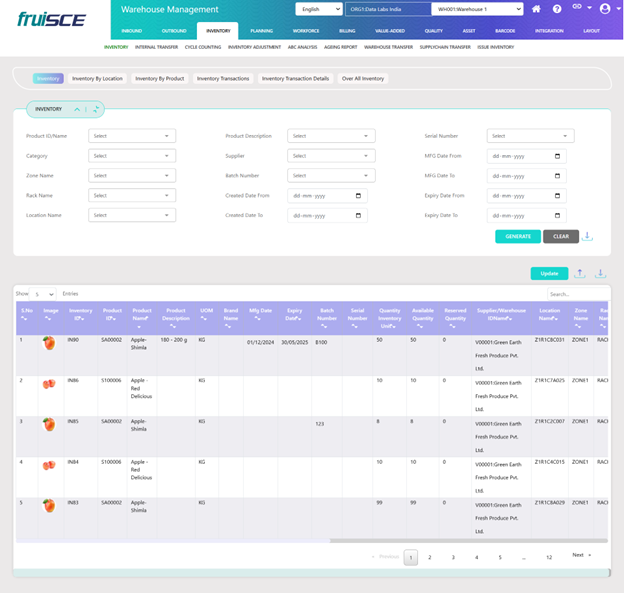Image resolution: width=624 pixels, height=593 pixels.
Task: Click the upload icon beside Update button
Action: (x=581, y=273)
